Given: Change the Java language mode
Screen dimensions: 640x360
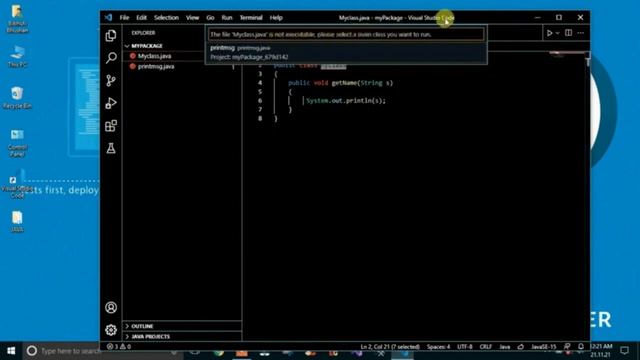Looking at the screenshot, I should pyautogui.click(x=504, y=347).
